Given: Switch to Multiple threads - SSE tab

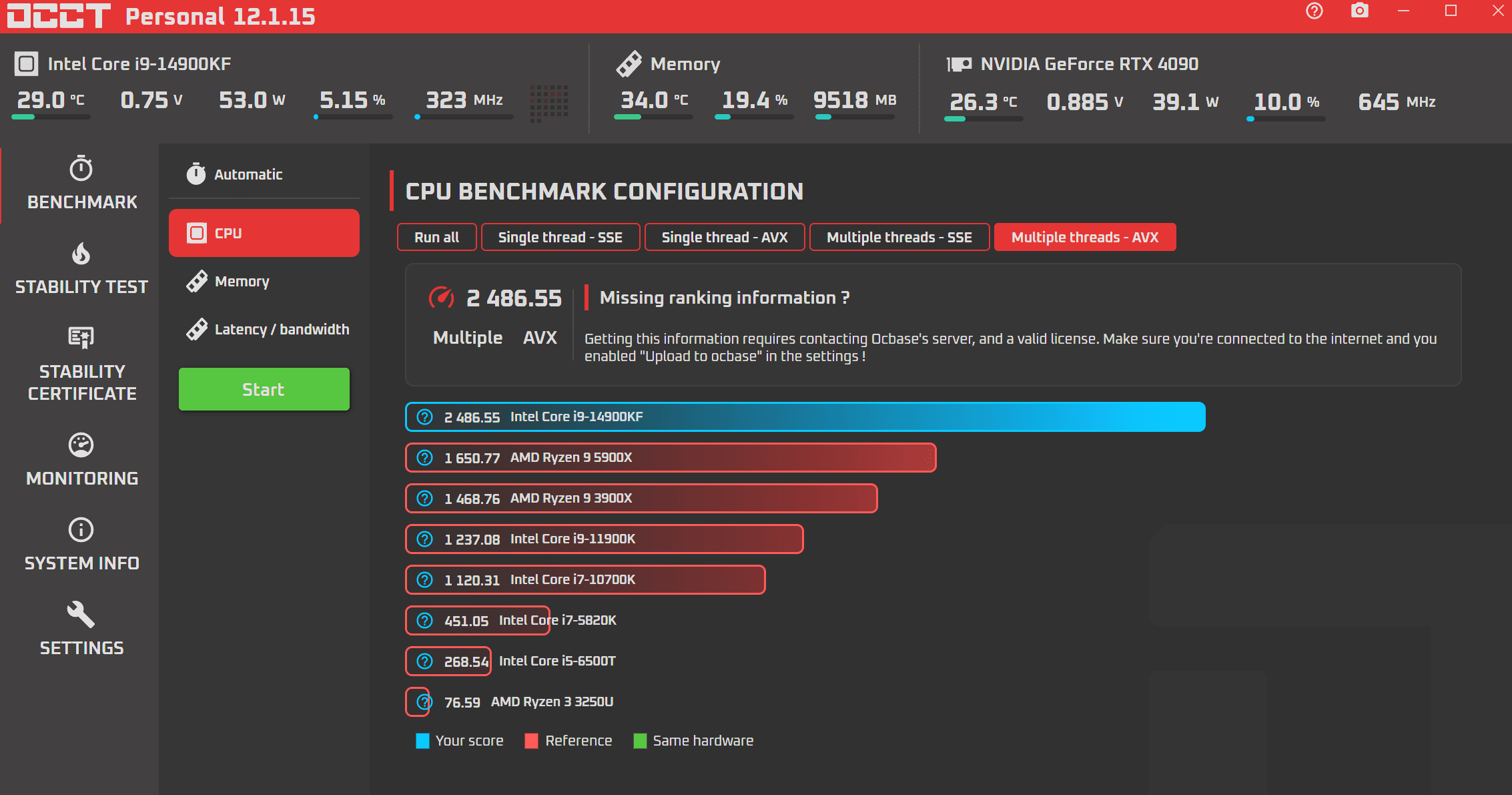Looking at the screenshot, I should 899,238.
